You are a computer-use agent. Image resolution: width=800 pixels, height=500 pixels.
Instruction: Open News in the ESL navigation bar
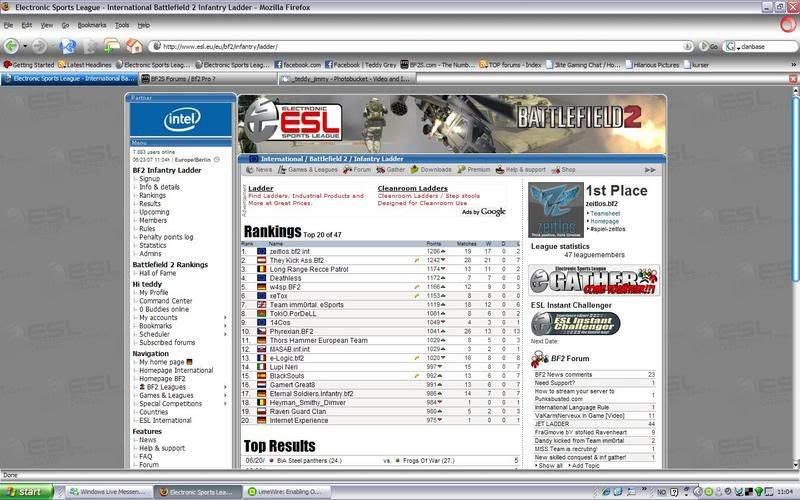point(259,170)
